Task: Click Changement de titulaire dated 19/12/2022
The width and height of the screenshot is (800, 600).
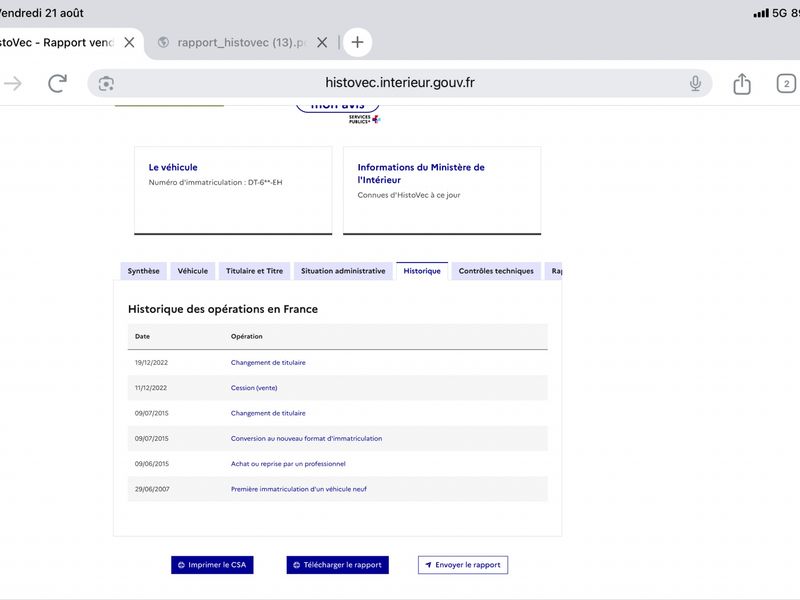Action: point(268,363)
